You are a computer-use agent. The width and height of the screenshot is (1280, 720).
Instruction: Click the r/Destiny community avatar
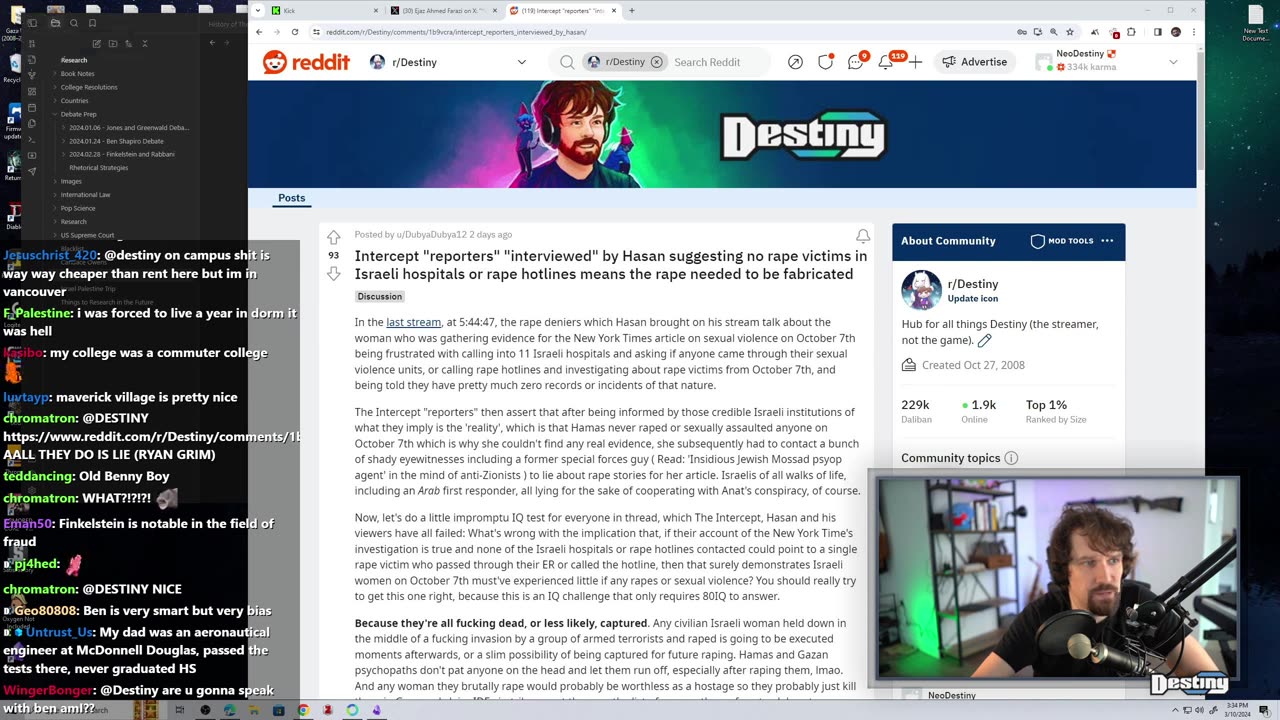tap(921, 290)
